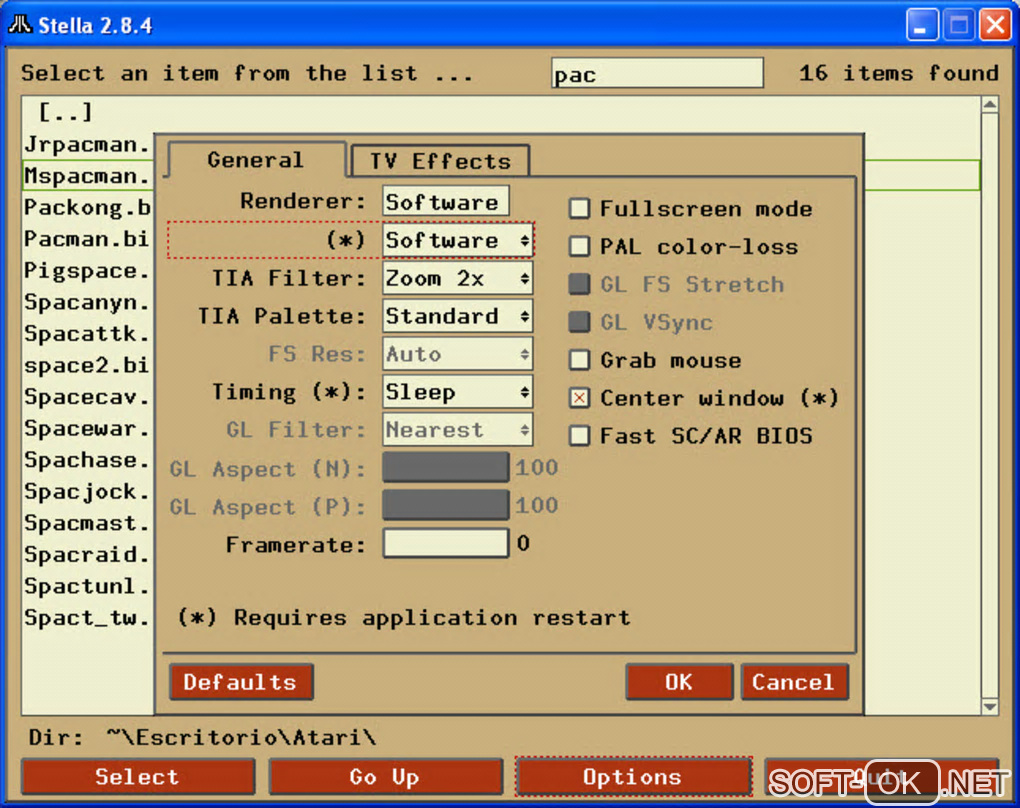
Task: Cancel the video settings dialog
Action: 794,682
